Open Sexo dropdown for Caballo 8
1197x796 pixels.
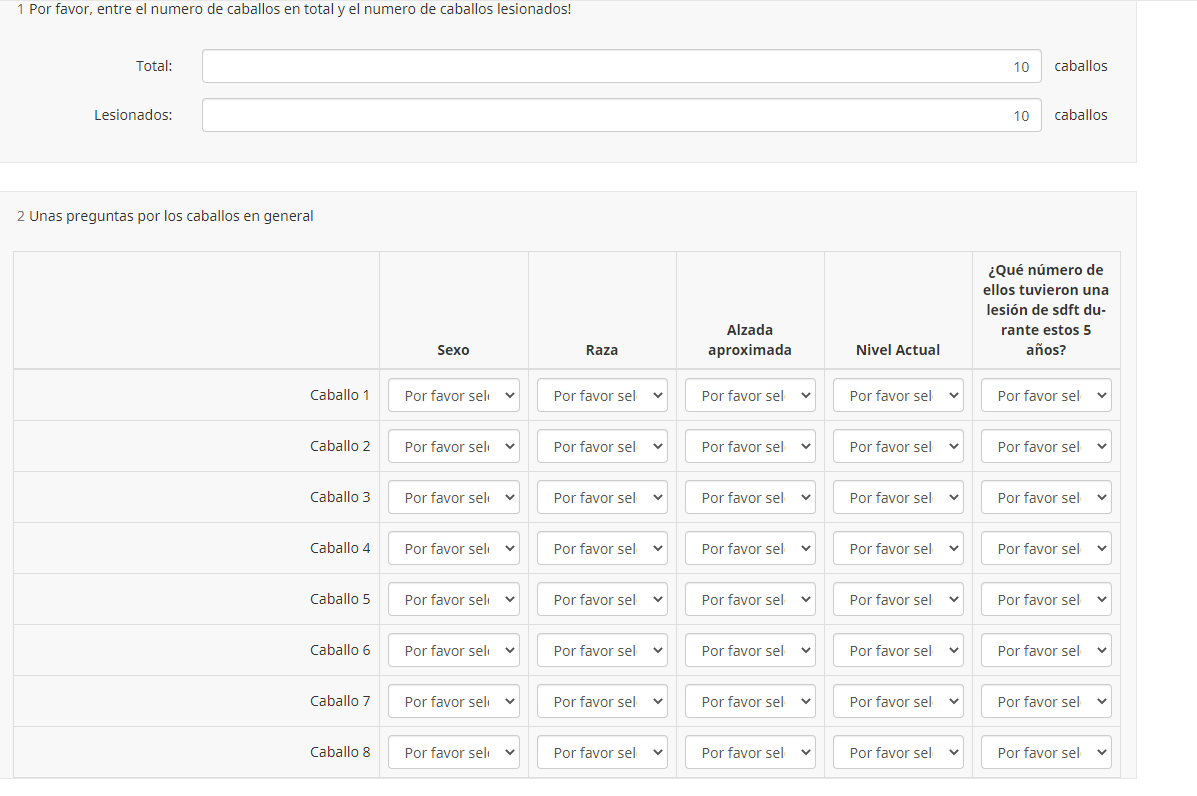click(x=454, y=753)
